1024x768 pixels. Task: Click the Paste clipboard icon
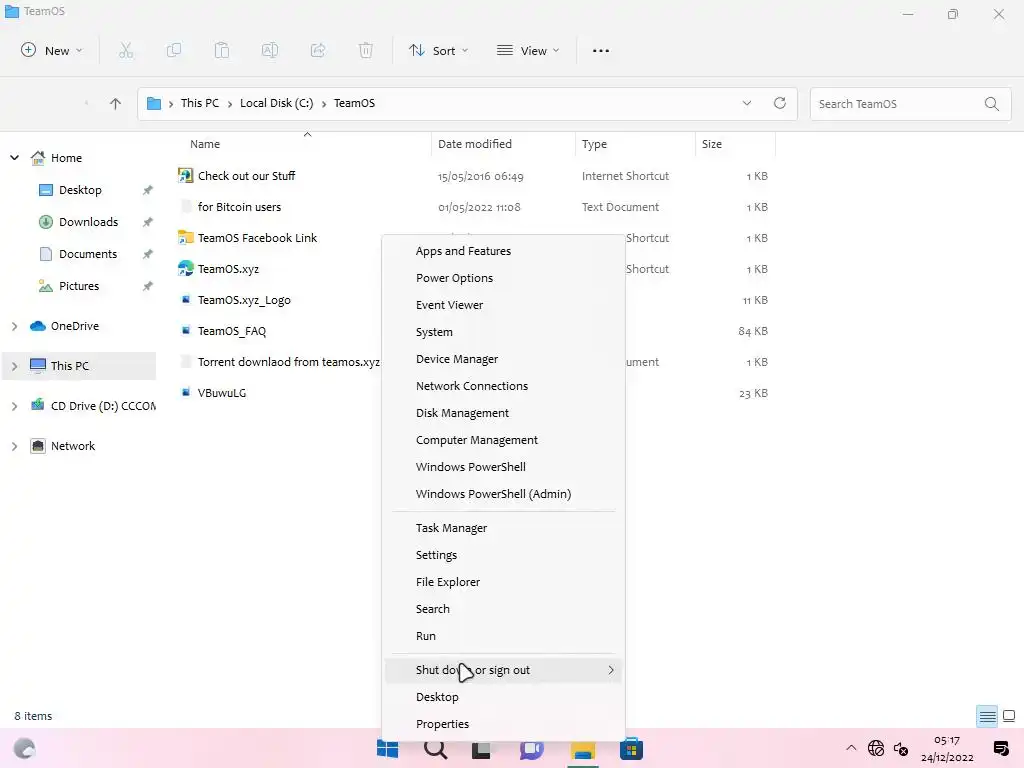[222, 50]
